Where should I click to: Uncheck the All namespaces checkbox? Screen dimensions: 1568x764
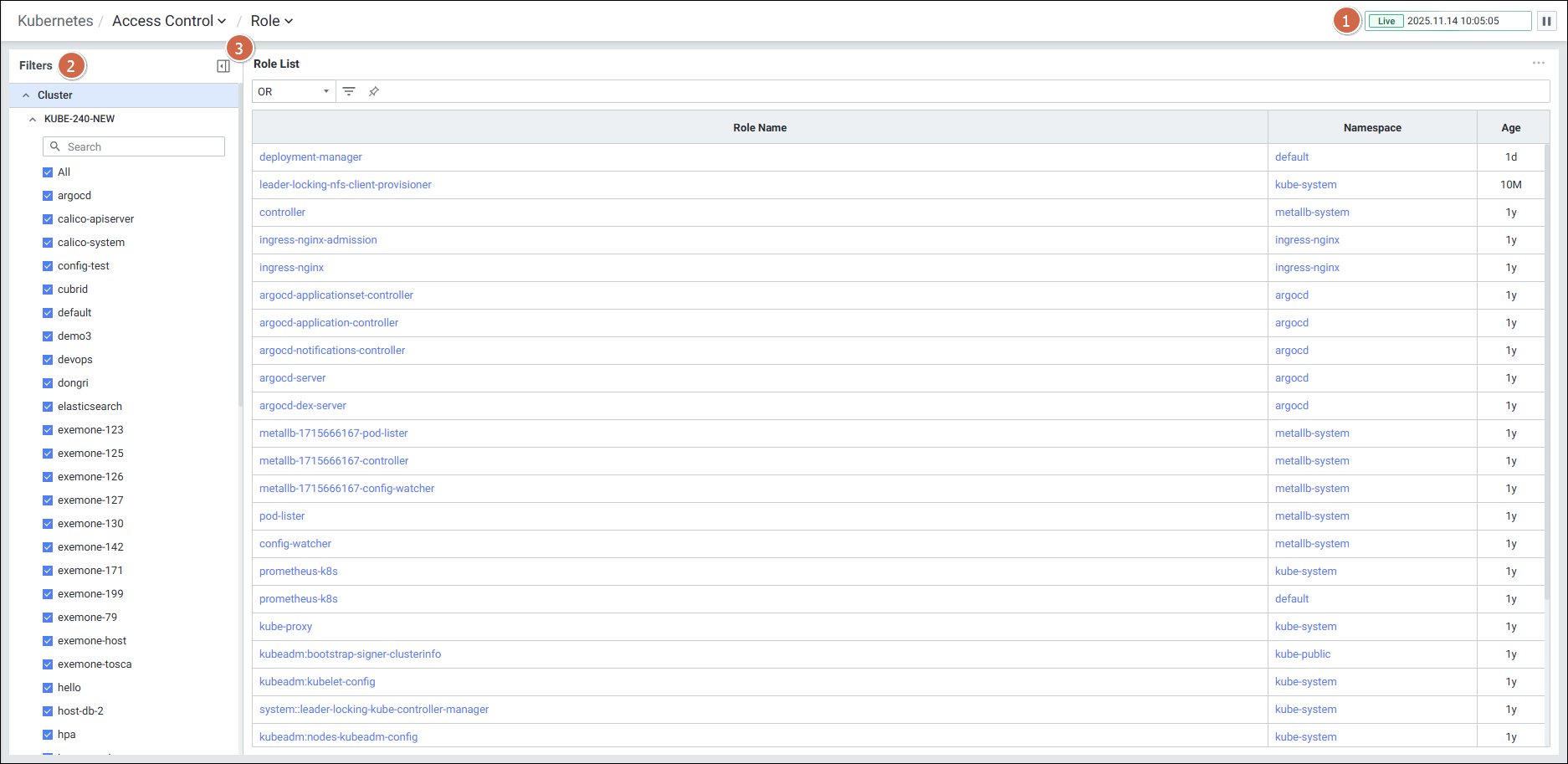coord(48,172)
